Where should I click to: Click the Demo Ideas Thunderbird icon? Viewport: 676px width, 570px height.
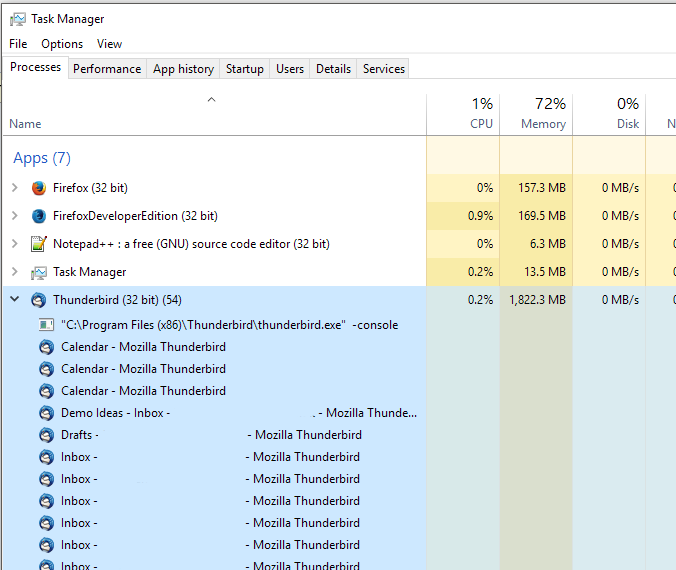coord(46,413)
